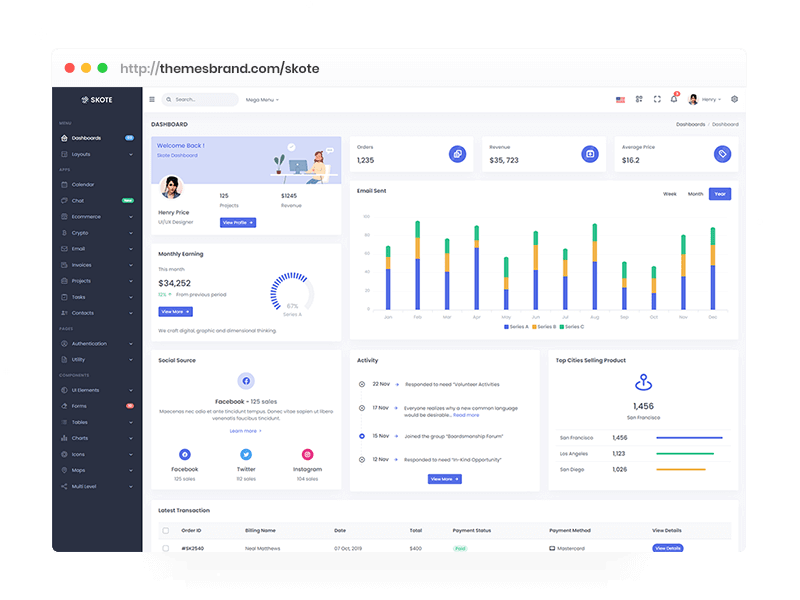
Task: Open the Henry user profile dropdown
Action: click(x=703, y=99)
